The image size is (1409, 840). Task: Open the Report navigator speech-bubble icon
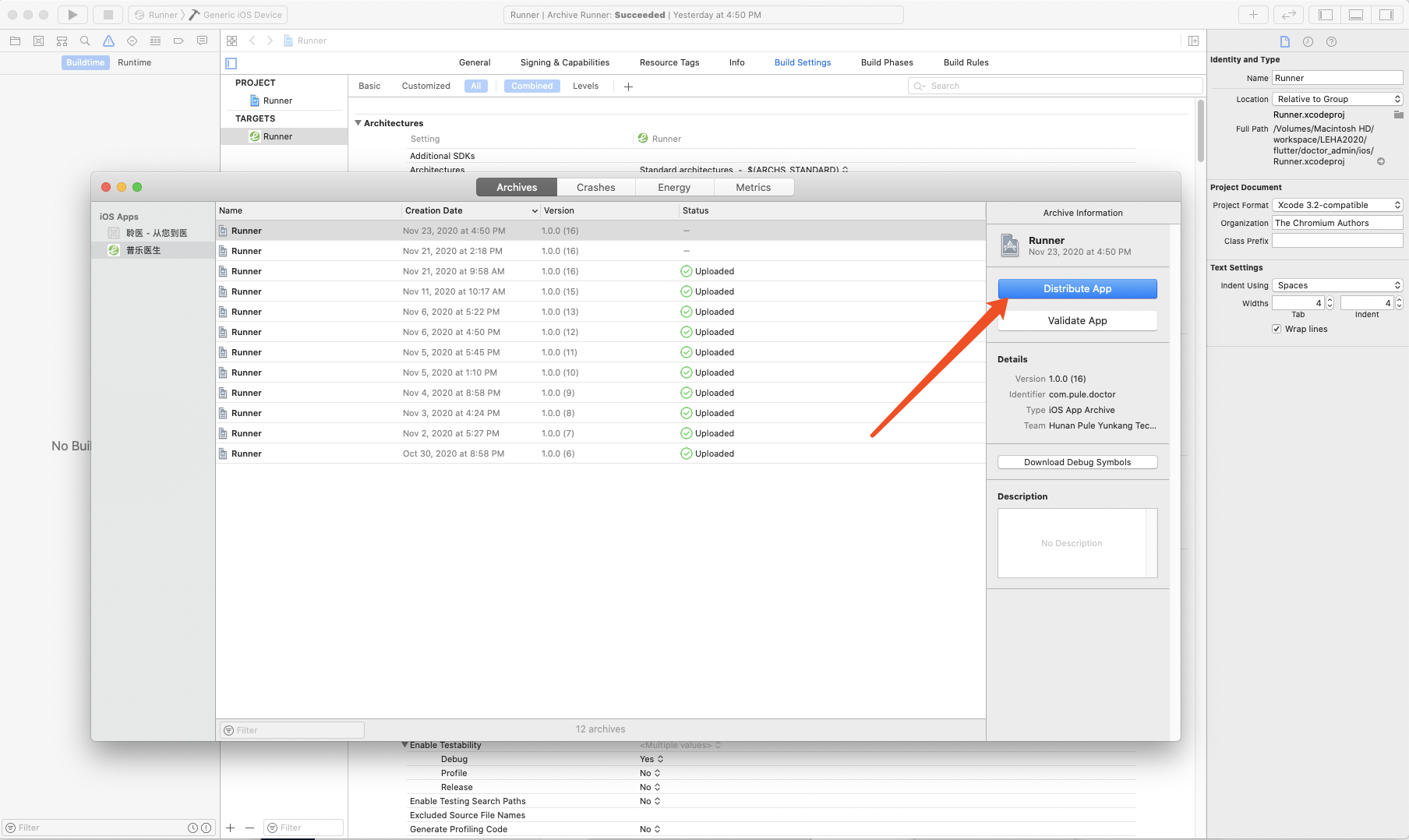coord(202,41)
